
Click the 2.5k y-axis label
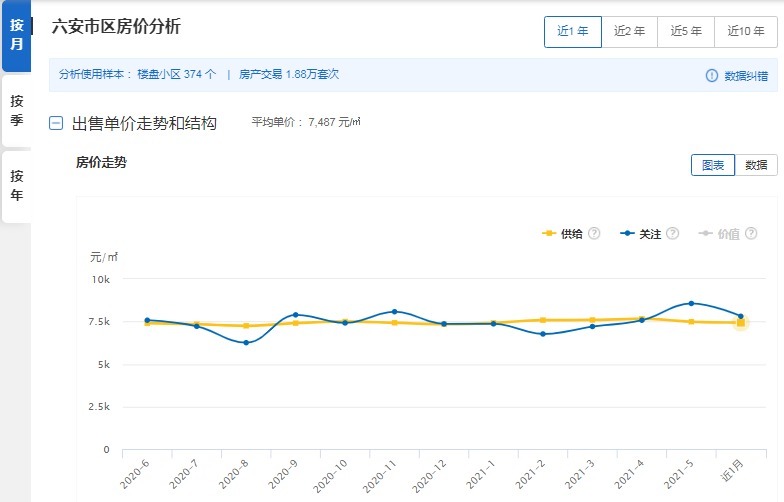point(99,406)
